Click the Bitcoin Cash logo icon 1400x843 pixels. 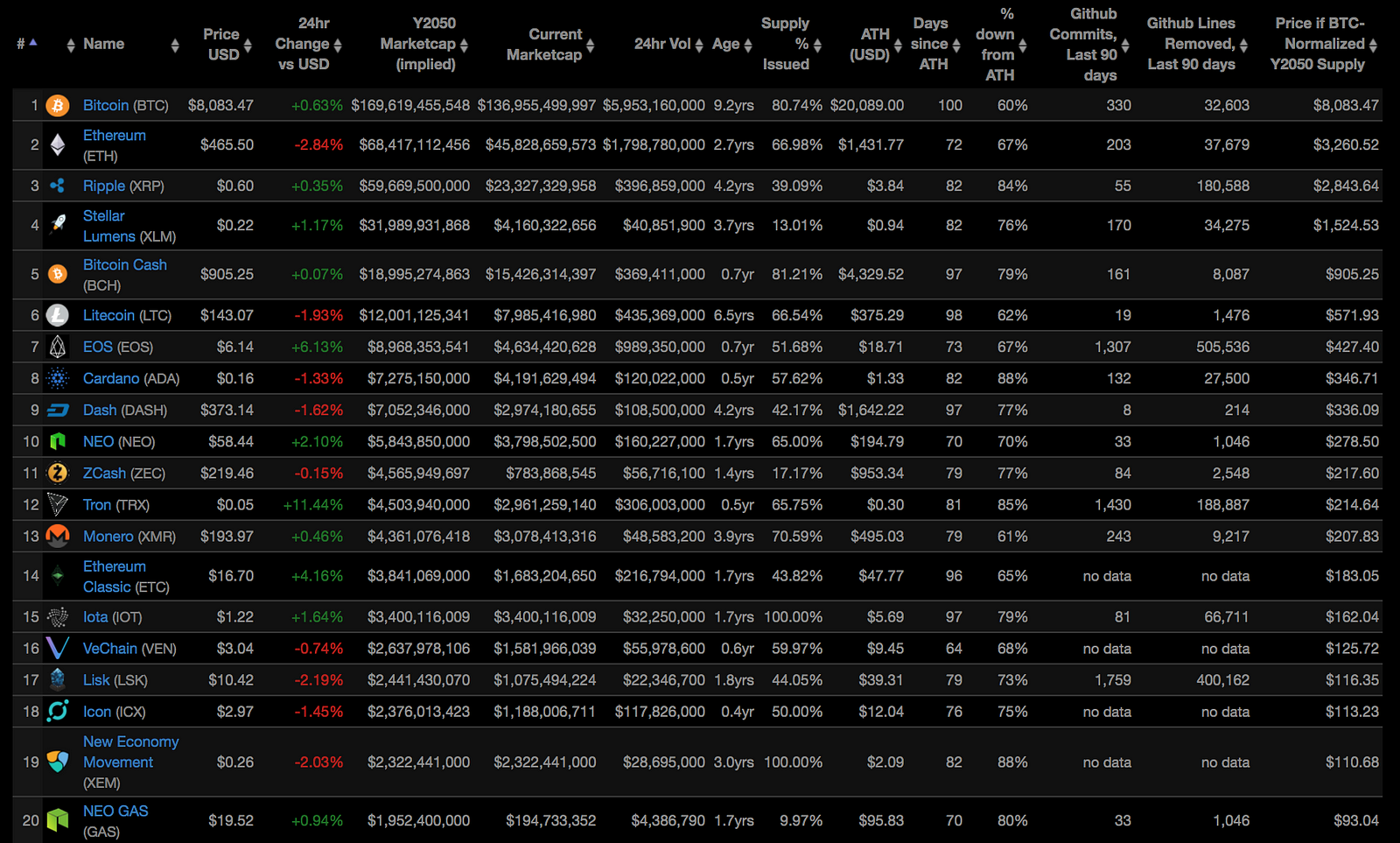58,274
